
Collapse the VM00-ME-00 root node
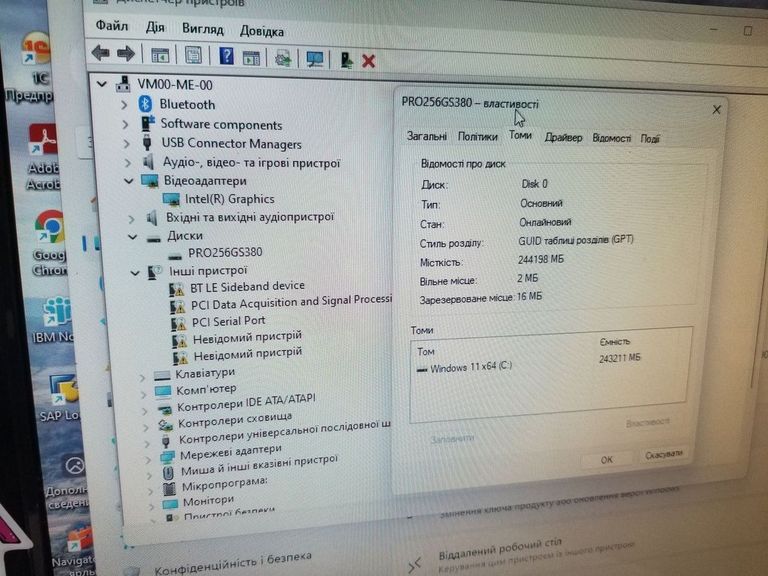pos(101,84)
